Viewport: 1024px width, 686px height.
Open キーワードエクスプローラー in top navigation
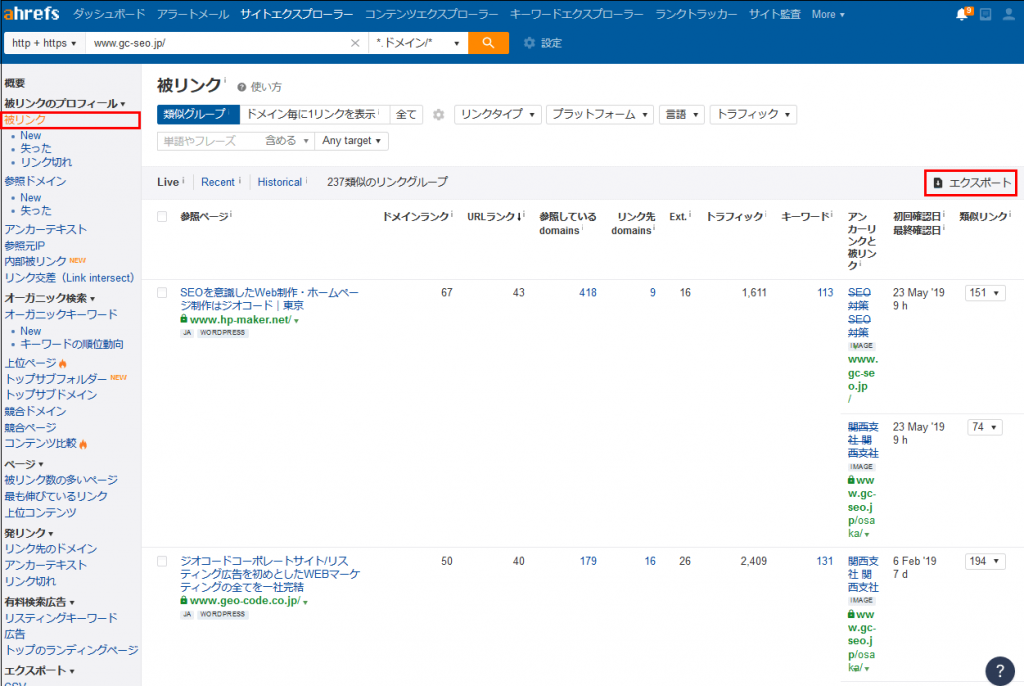577,14
